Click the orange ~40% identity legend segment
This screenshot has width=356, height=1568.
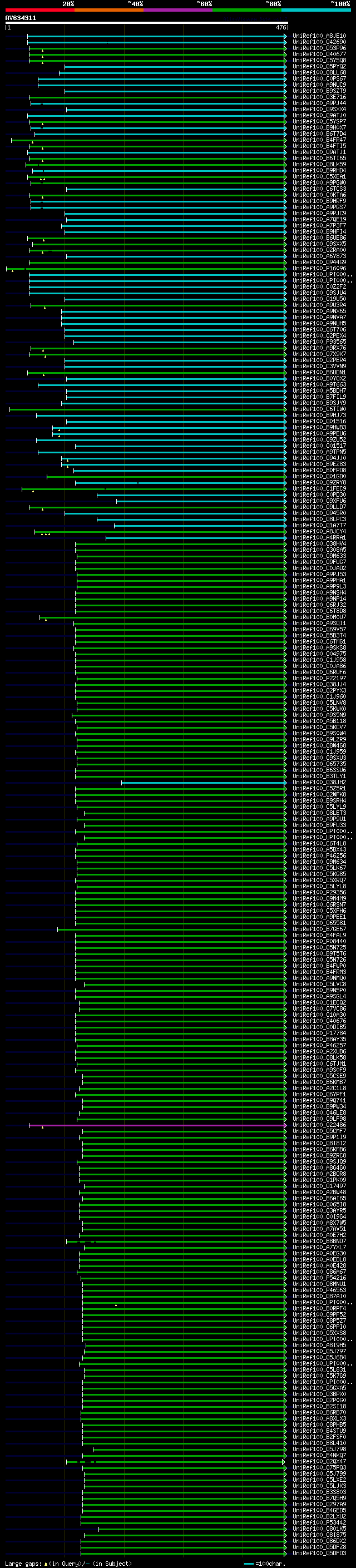109,10
